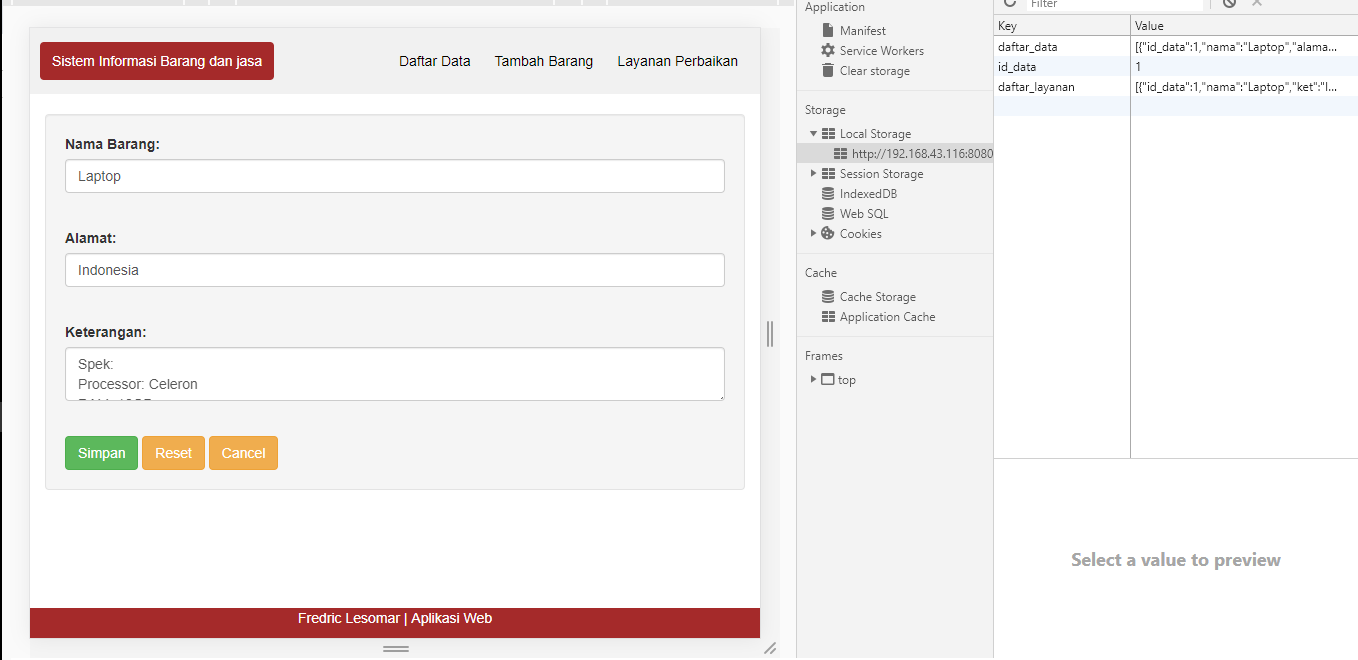Select the Cache Storage label
The width and height of the screenshot is (1358, 660).
tap(878, 297)
